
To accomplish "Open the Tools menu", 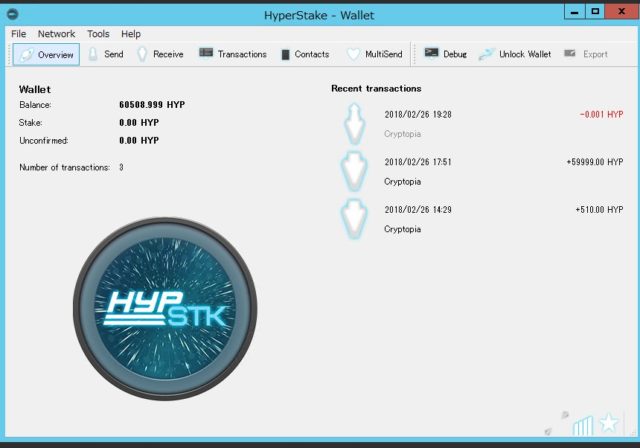I will pos(98,34).
